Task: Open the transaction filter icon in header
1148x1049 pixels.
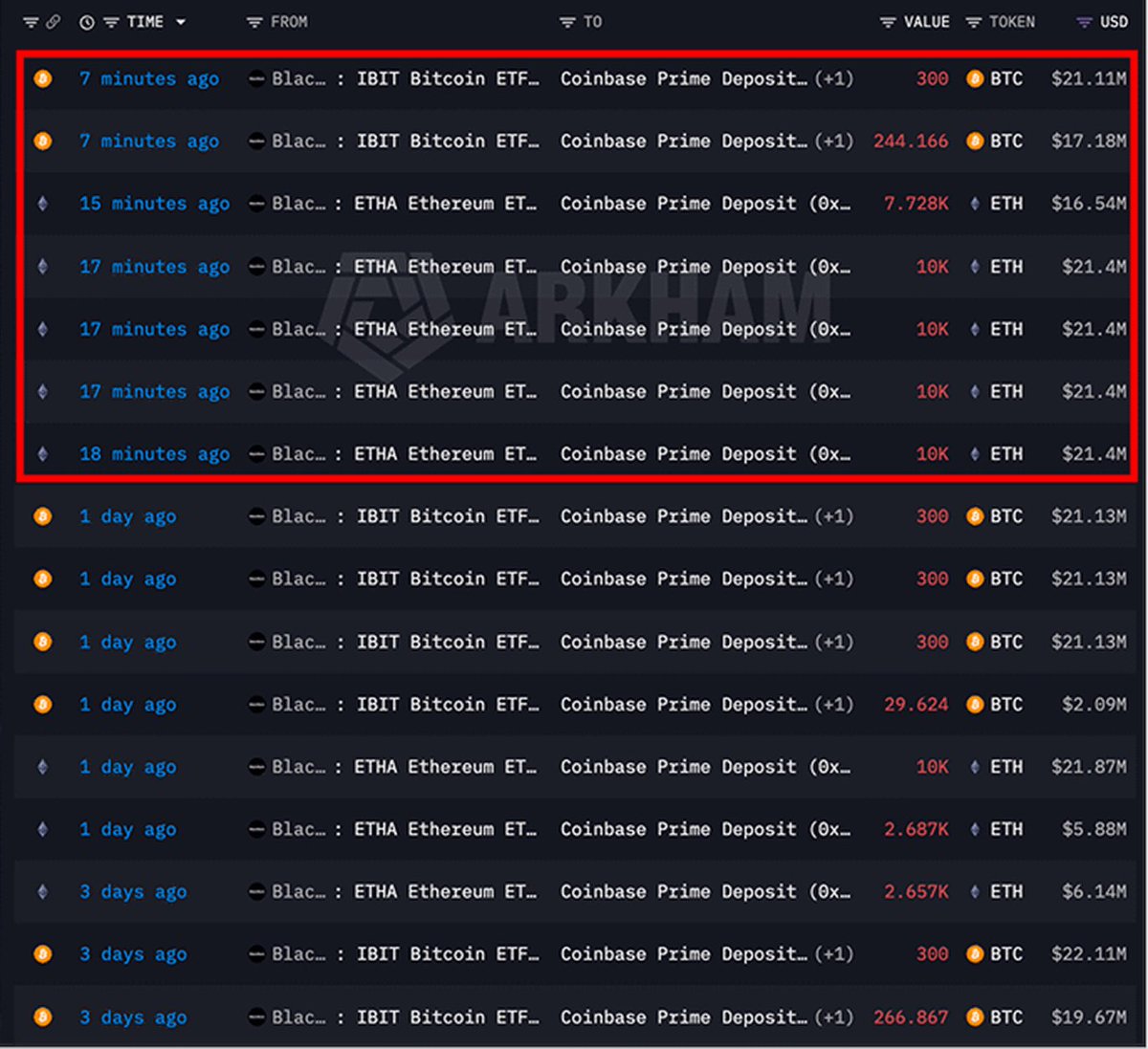Action: point(32,22)
